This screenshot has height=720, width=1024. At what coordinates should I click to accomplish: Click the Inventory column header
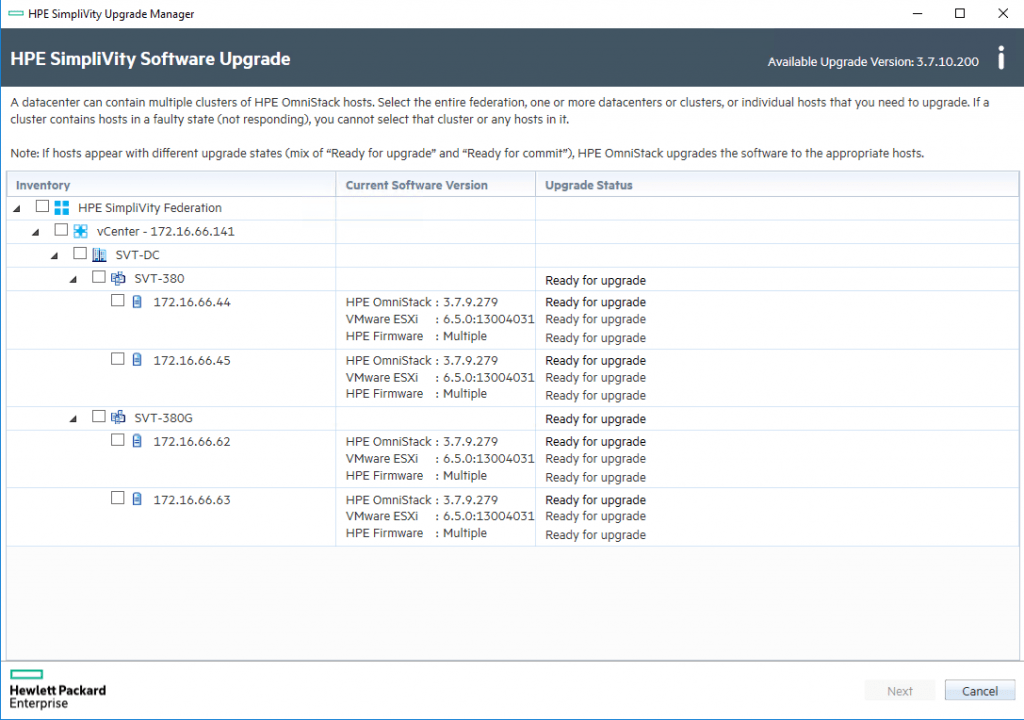point(43,185)
